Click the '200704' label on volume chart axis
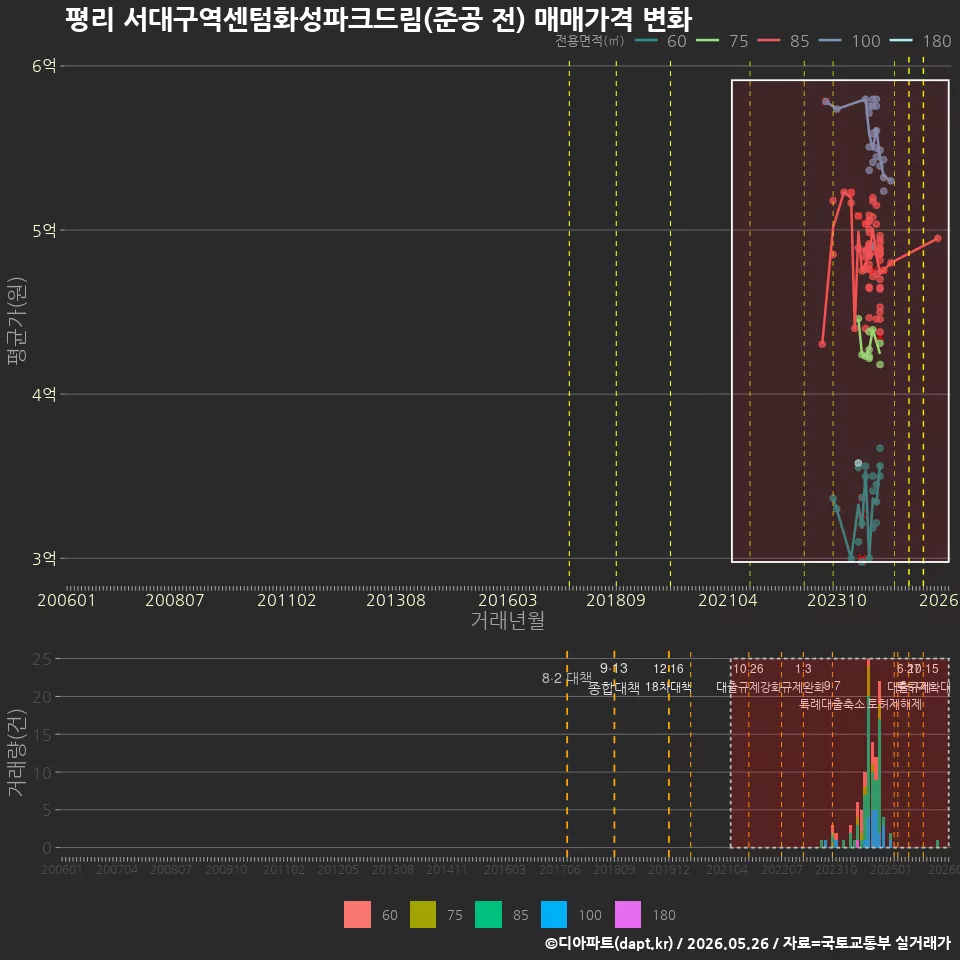 (117, 869)
